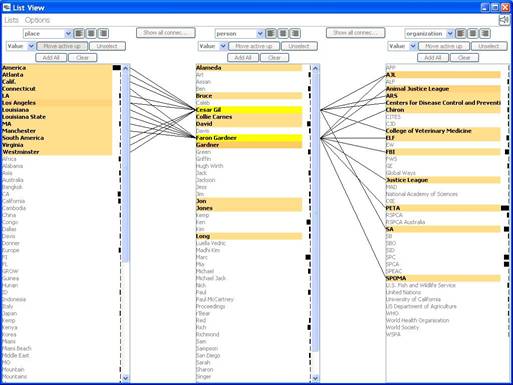Pick right-align icon in place list
The width and height of the screenshot is (513, 385).
pyautogui.click(x=103, y=33)
